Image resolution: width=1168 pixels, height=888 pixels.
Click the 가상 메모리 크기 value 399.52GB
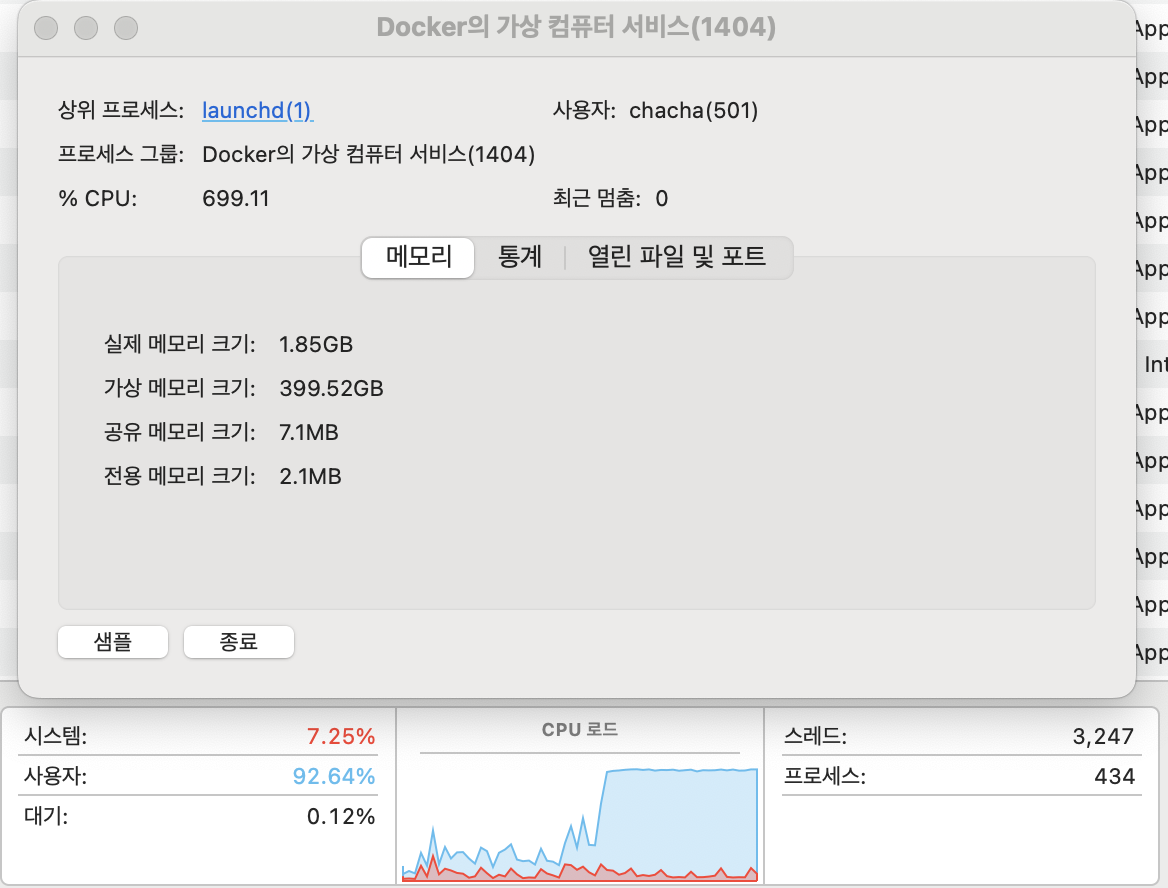[331, 388]
